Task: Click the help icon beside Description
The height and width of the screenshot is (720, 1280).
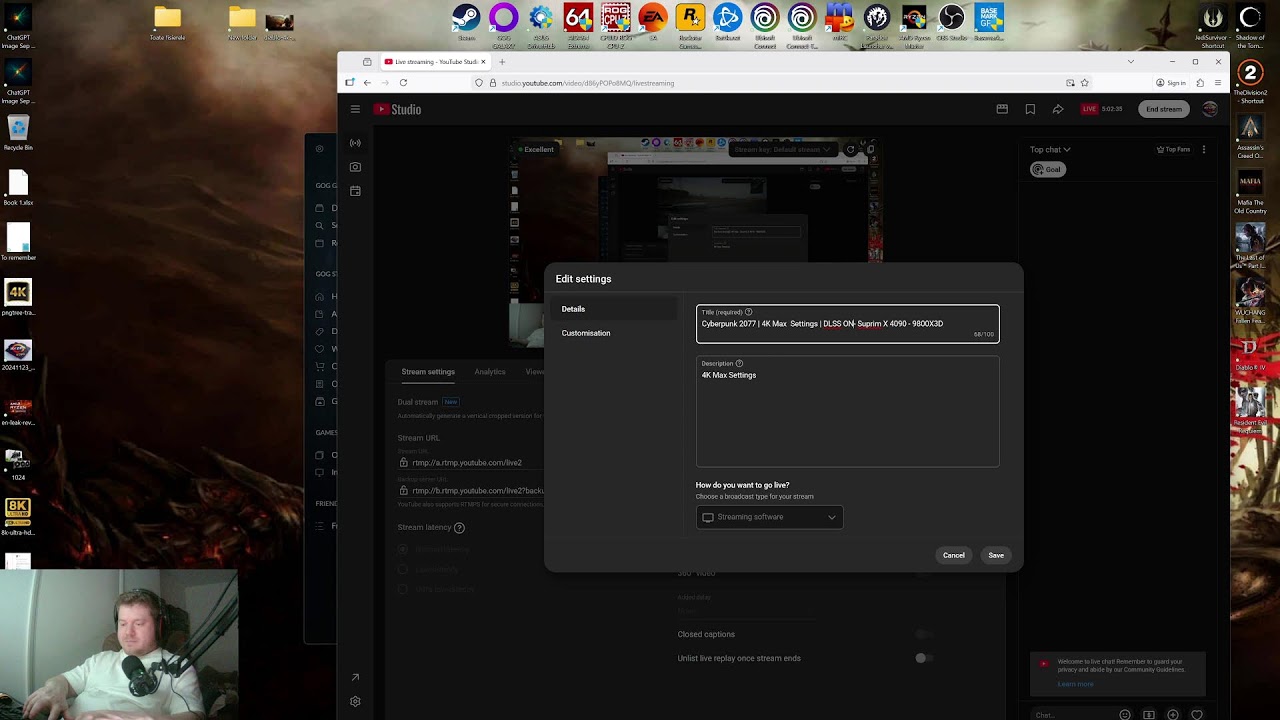Action: pyautogui.click(x=739, y=364)
